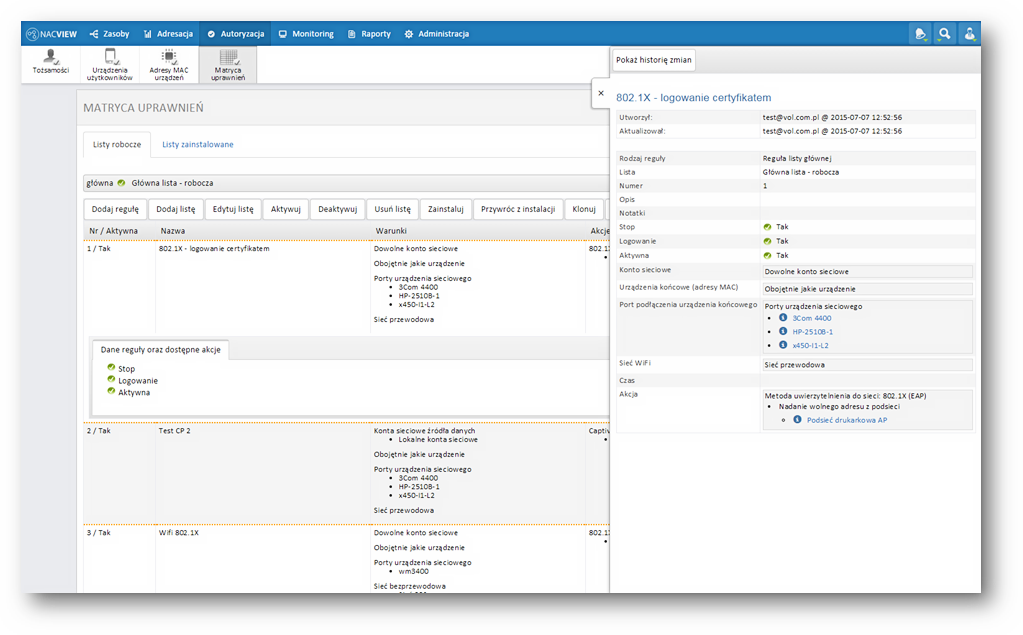Open the HP-2510B-1 link in details

tap(812, 332)
